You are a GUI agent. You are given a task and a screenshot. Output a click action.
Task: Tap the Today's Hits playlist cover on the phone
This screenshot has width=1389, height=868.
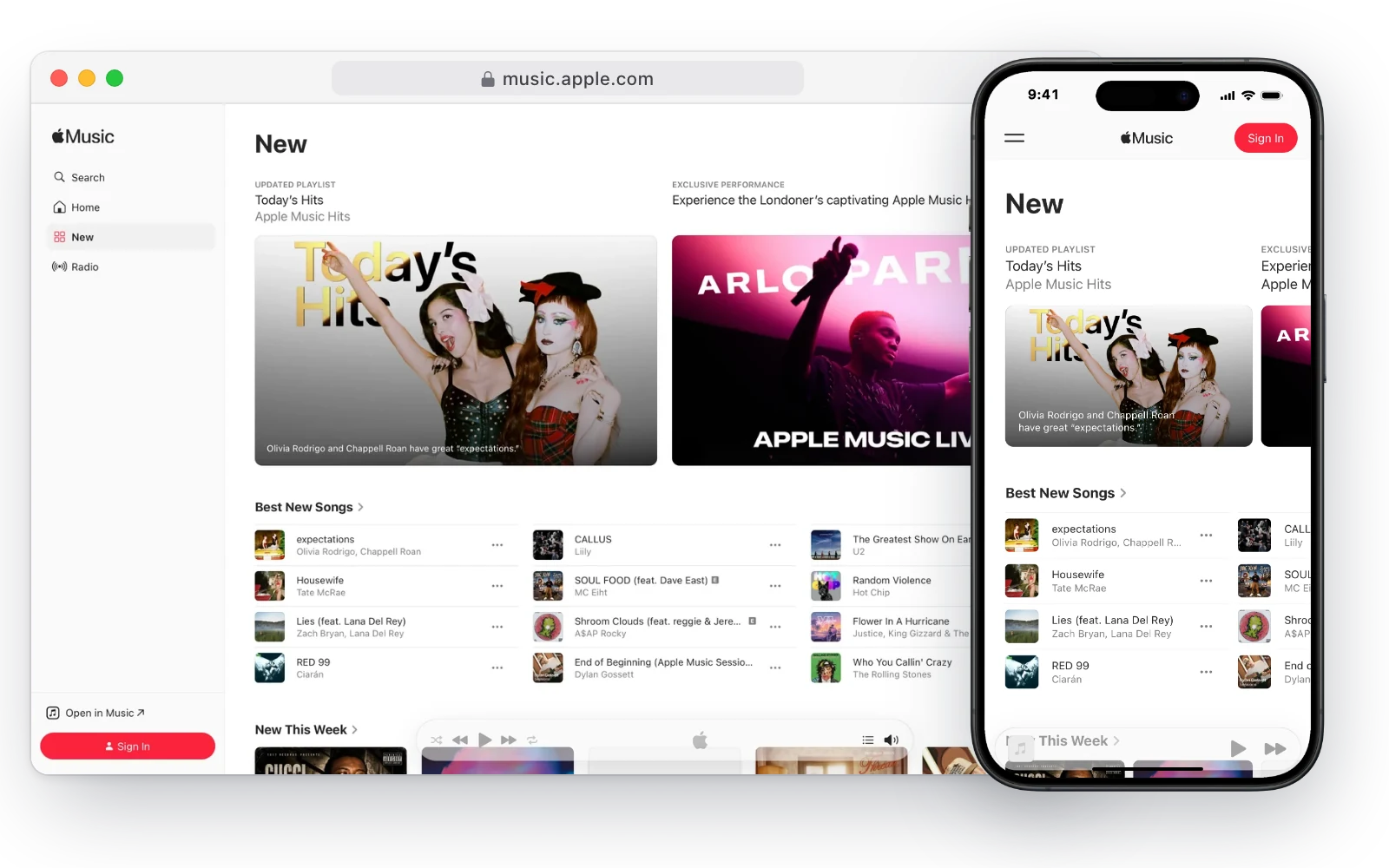tap(1129, 376)
